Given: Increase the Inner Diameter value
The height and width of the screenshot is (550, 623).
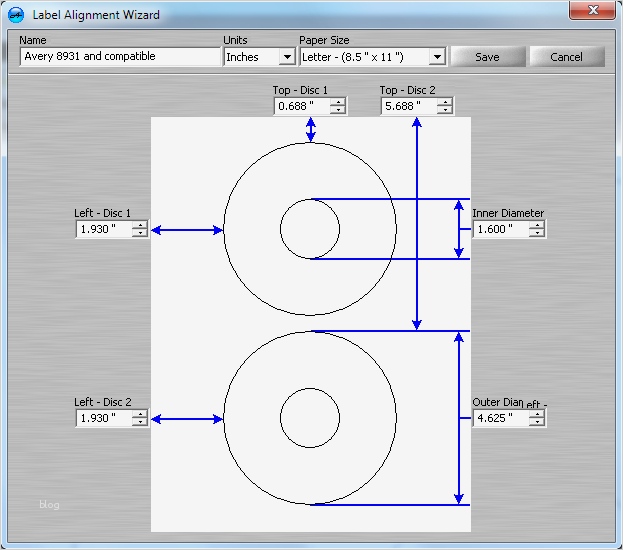Looking at the screenshot, I should pyautogui.click(x=537, y=225).
